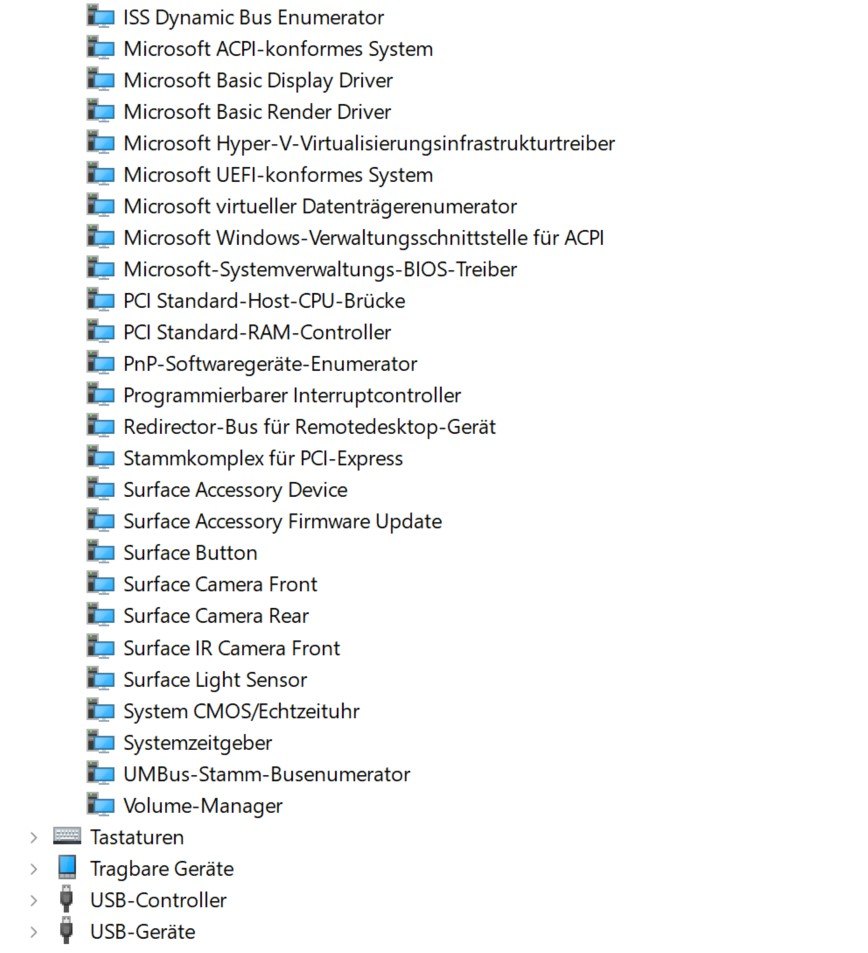This screenshot has height=953, width=868.
Task: Click icon beside Stammkomplex für PCI-Express
Action: pyautogui.click(x=100, y=458)
